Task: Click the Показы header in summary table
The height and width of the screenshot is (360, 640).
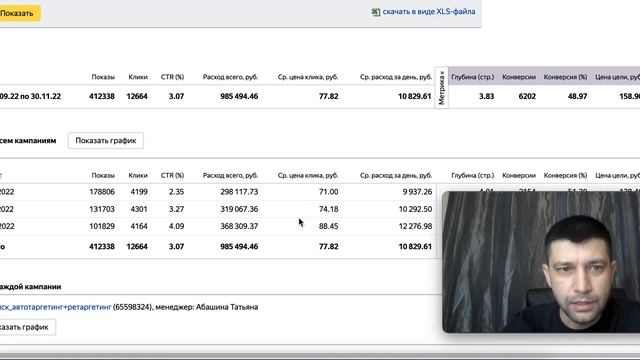Action: 103,77
